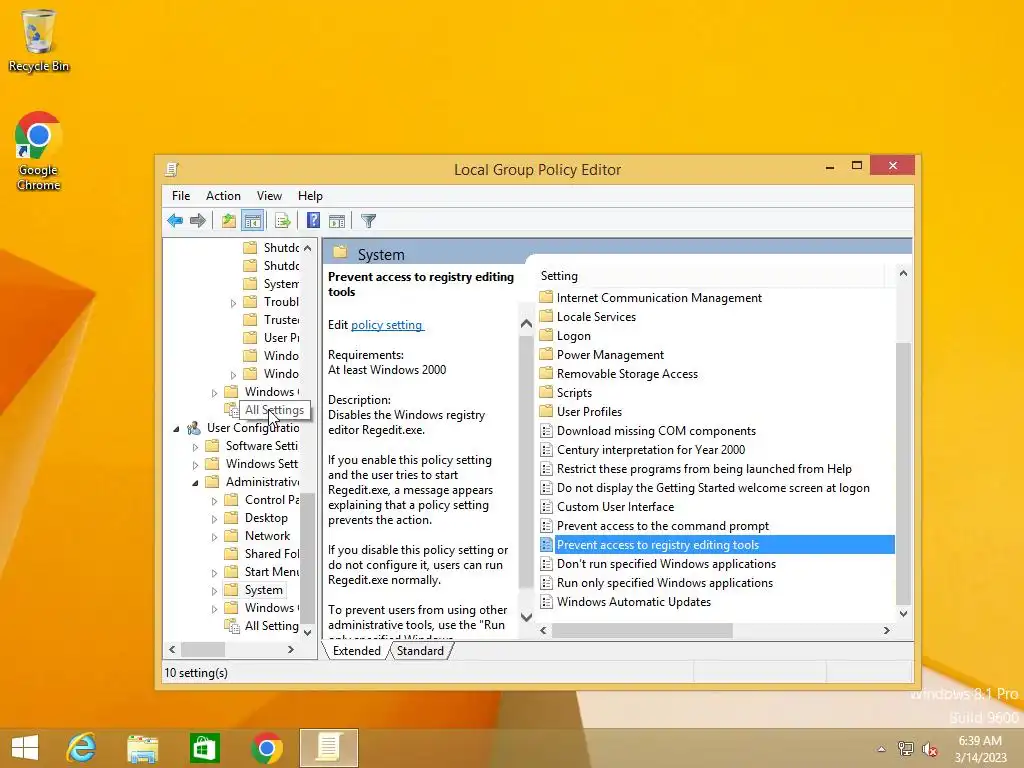The width and height of the screenshot is (1024, 768).
Task: Open the Removable Storage Access folder
Action: (627, 374)
